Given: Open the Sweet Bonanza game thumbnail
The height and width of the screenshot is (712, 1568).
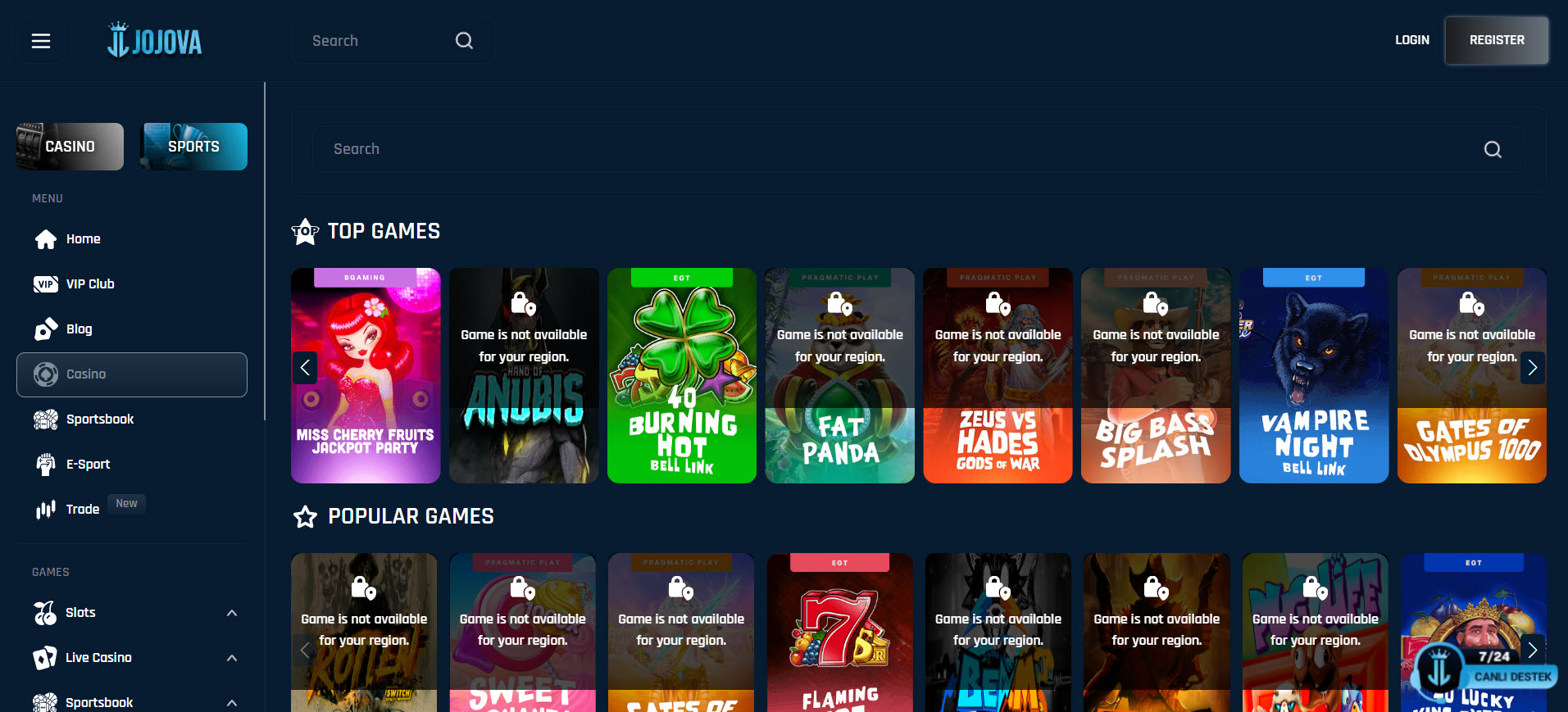Looking at the screenshot, I should pyautogui.click(x=523, y=633).
